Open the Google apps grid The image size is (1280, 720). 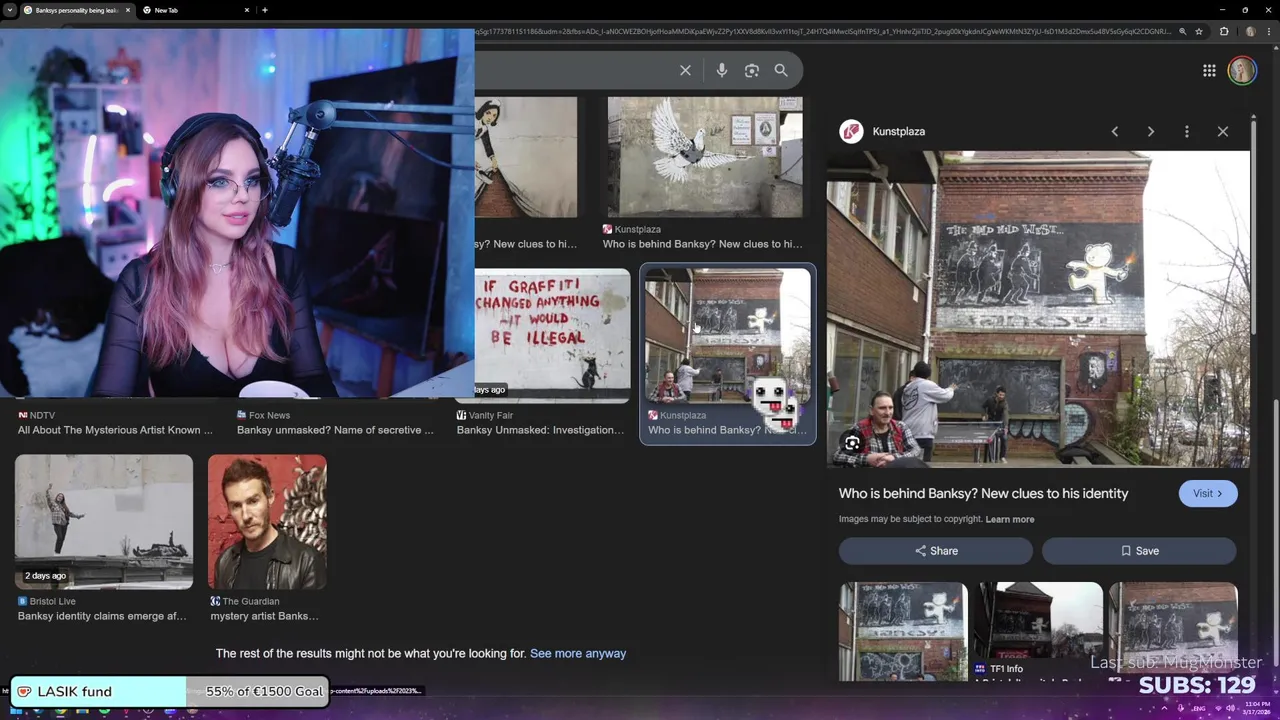[1209, 70]
